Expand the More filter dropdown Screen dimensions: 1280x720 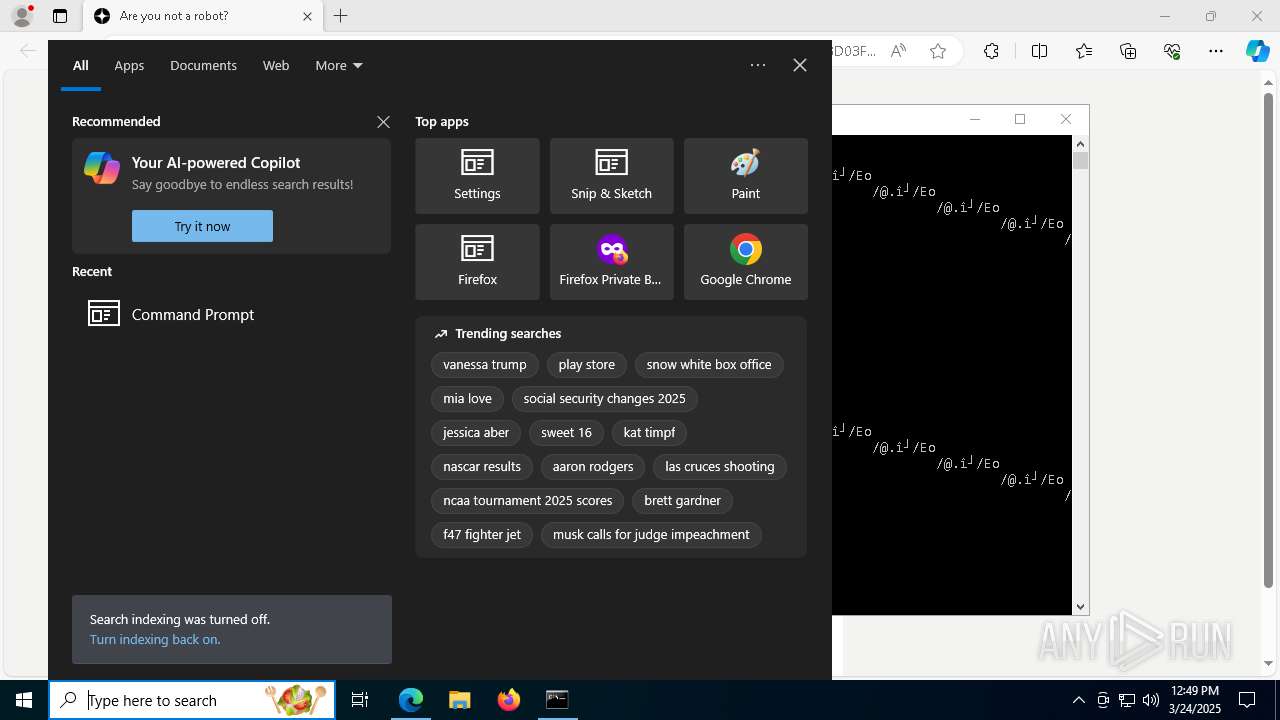(339, 66)
